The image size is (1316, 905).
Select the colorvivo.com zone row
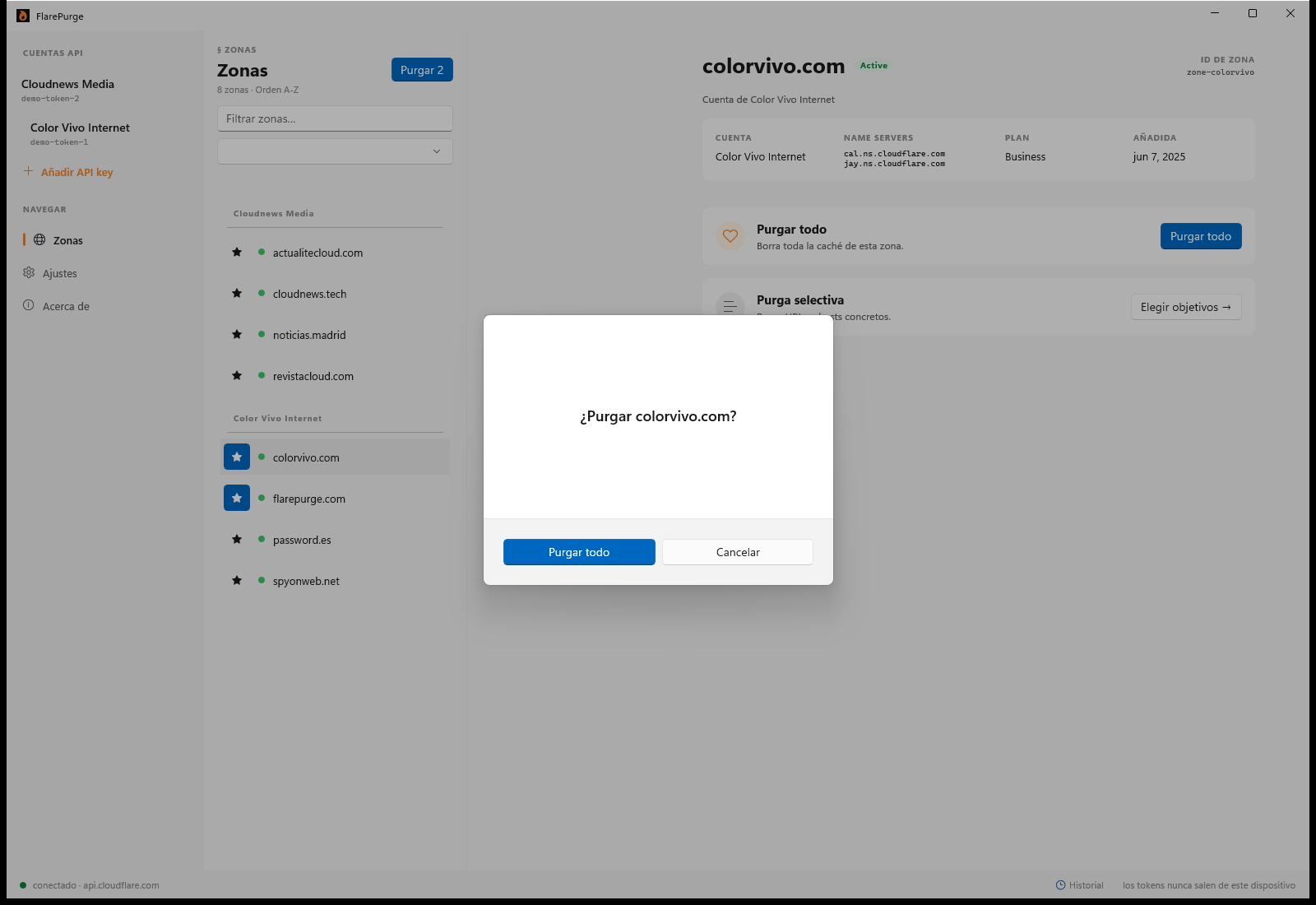[x=335, y=457]
